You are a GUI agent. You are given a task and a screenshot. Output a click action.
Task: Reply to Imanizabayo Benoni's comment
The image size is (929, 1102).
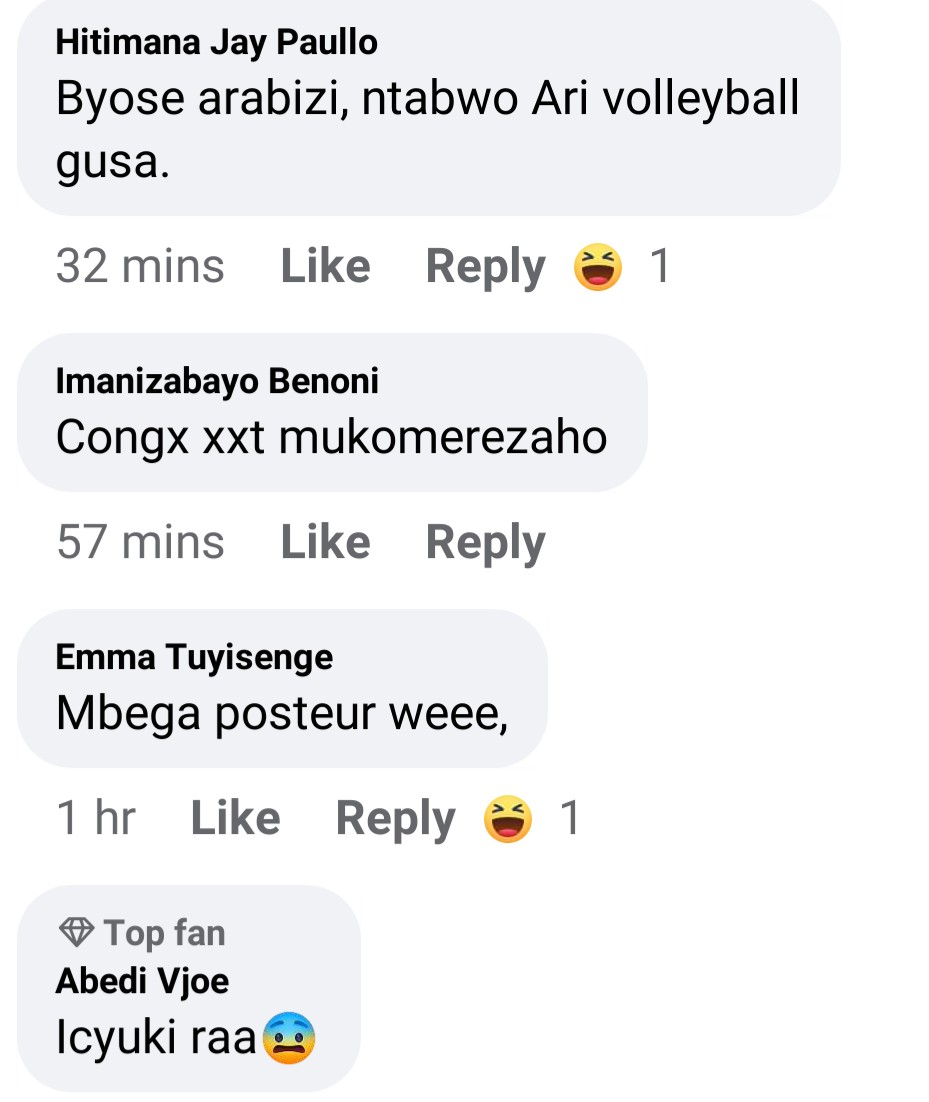click(486, 543)
